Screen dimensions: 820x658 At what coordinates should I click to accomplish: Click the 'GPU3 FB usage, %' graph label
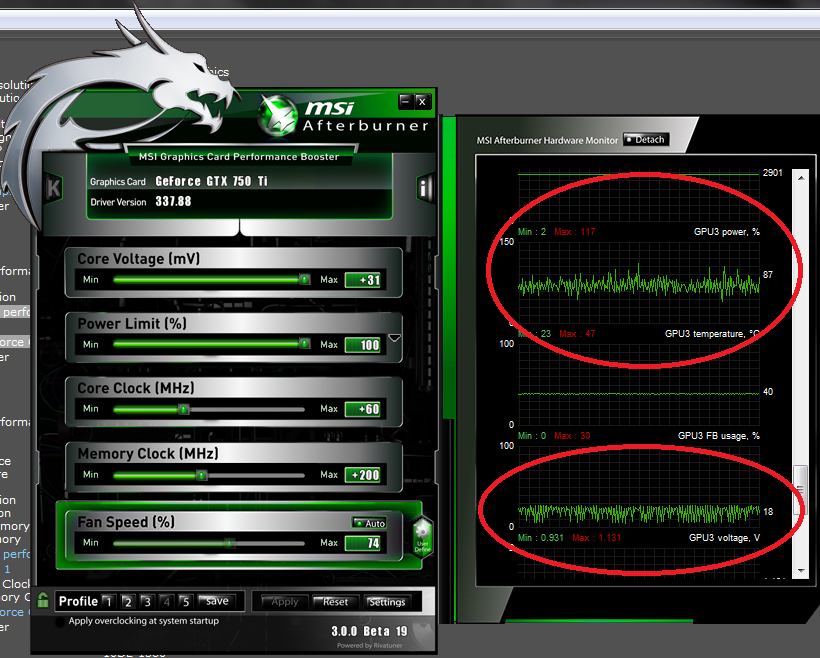tap(719, 436)
